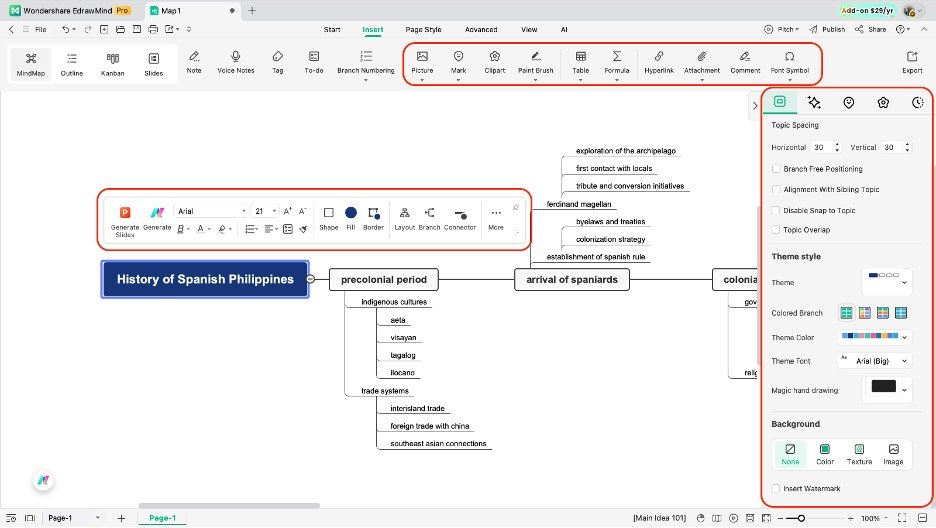936x528 pixels.
Task: Open the Theme dropdown
Action: pyautogui.click(x=887, y=282)
